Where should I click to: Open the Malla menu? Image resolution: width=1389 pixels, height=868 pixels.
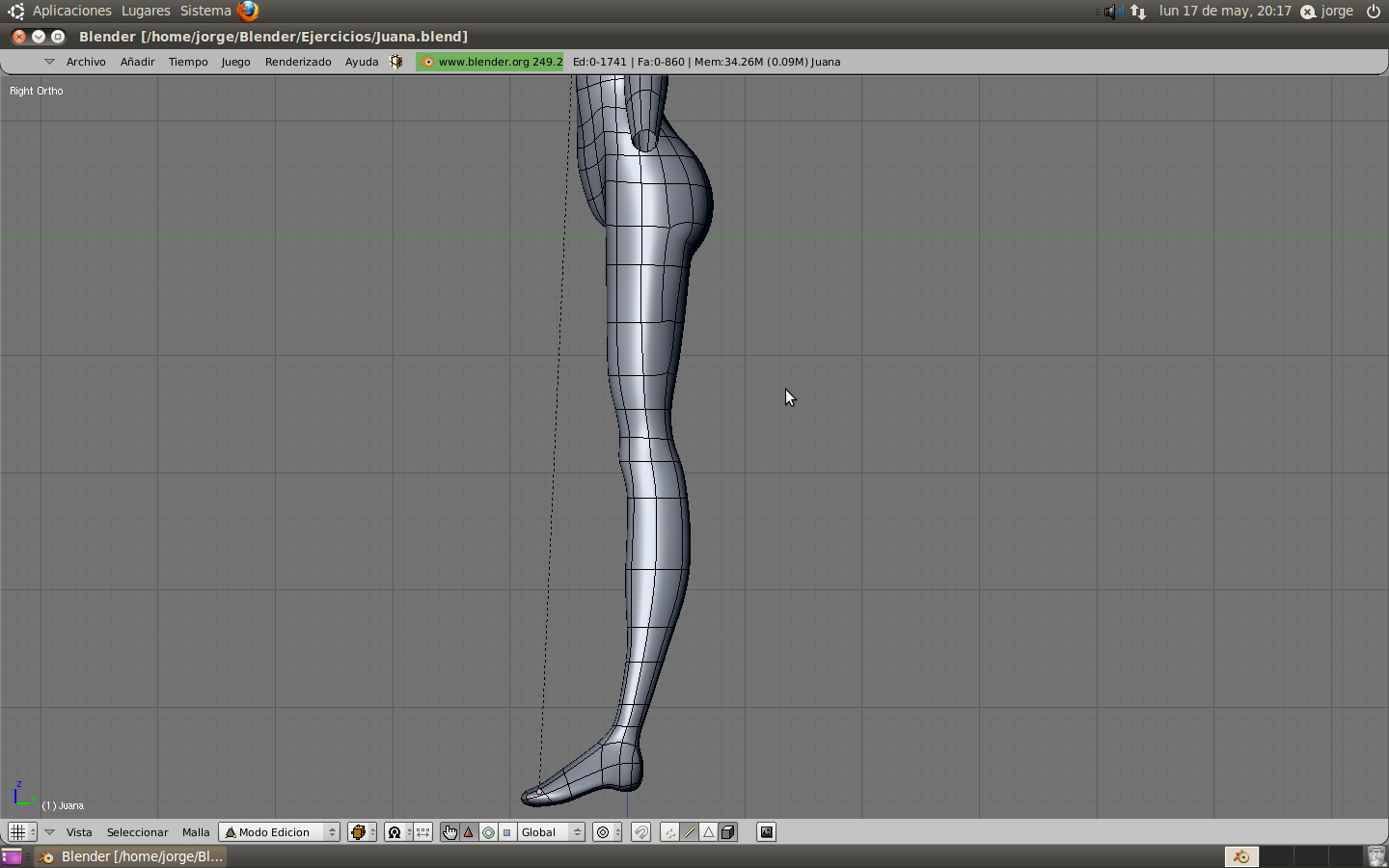(196, 832)
